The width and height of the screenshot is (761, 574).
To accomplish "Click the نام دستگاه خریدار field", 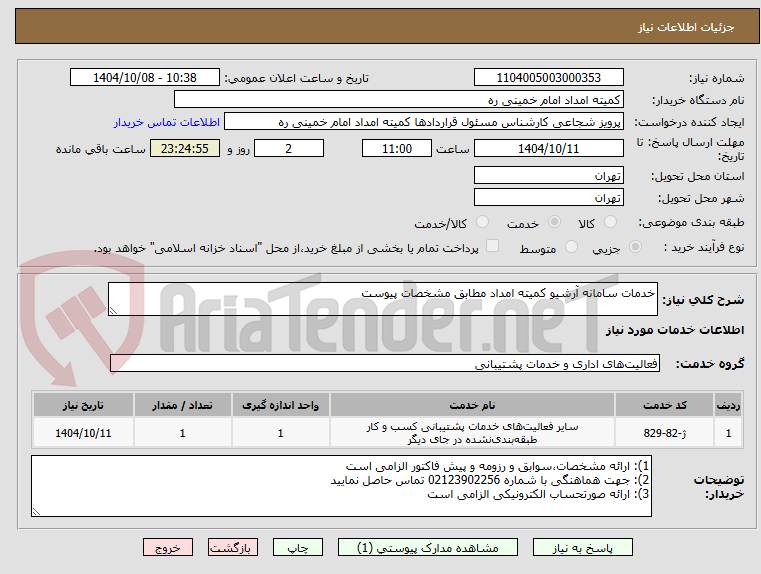I will click(x=398, y=99).
